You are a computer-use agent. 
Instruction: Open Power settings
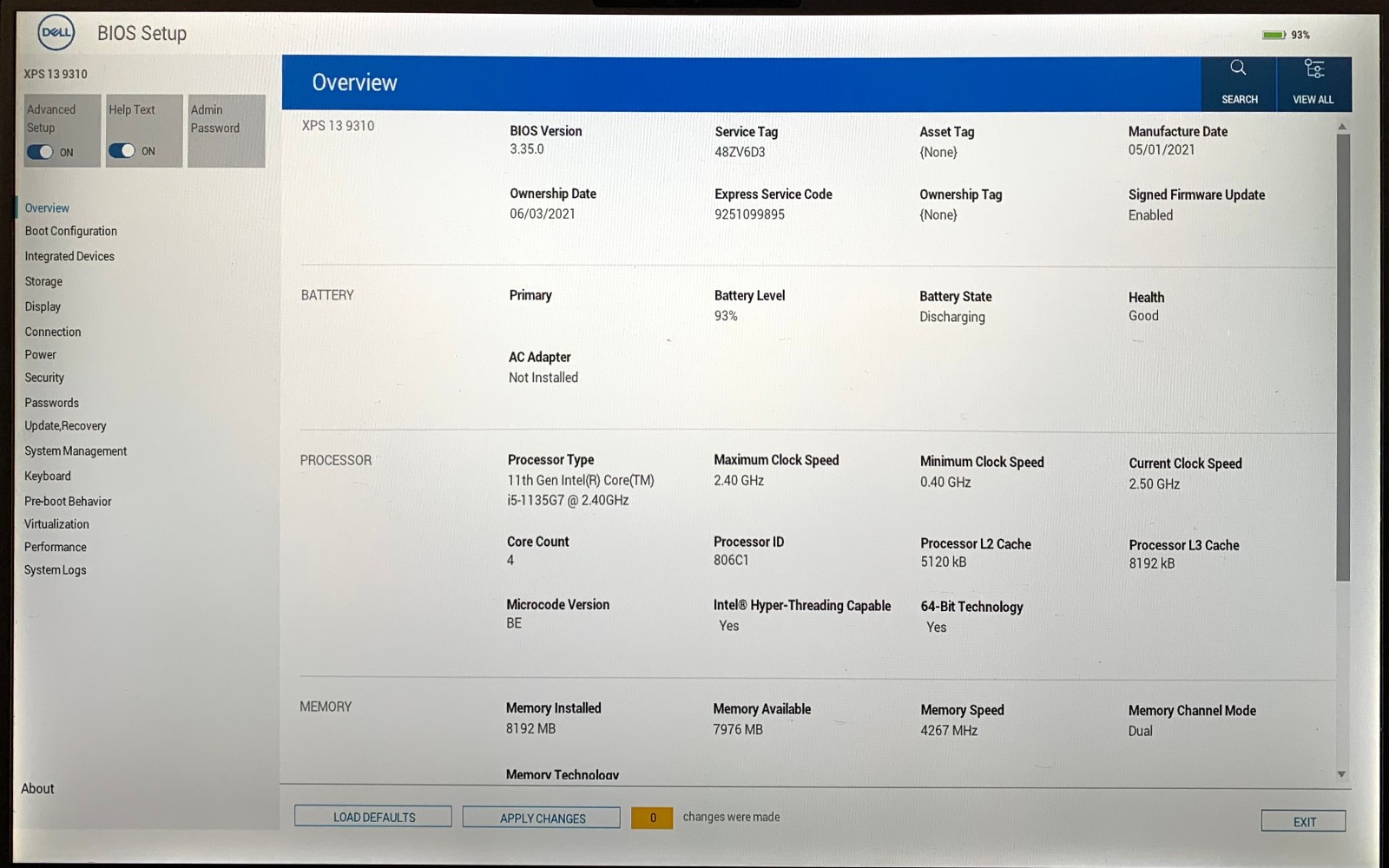tap(40, 354)
